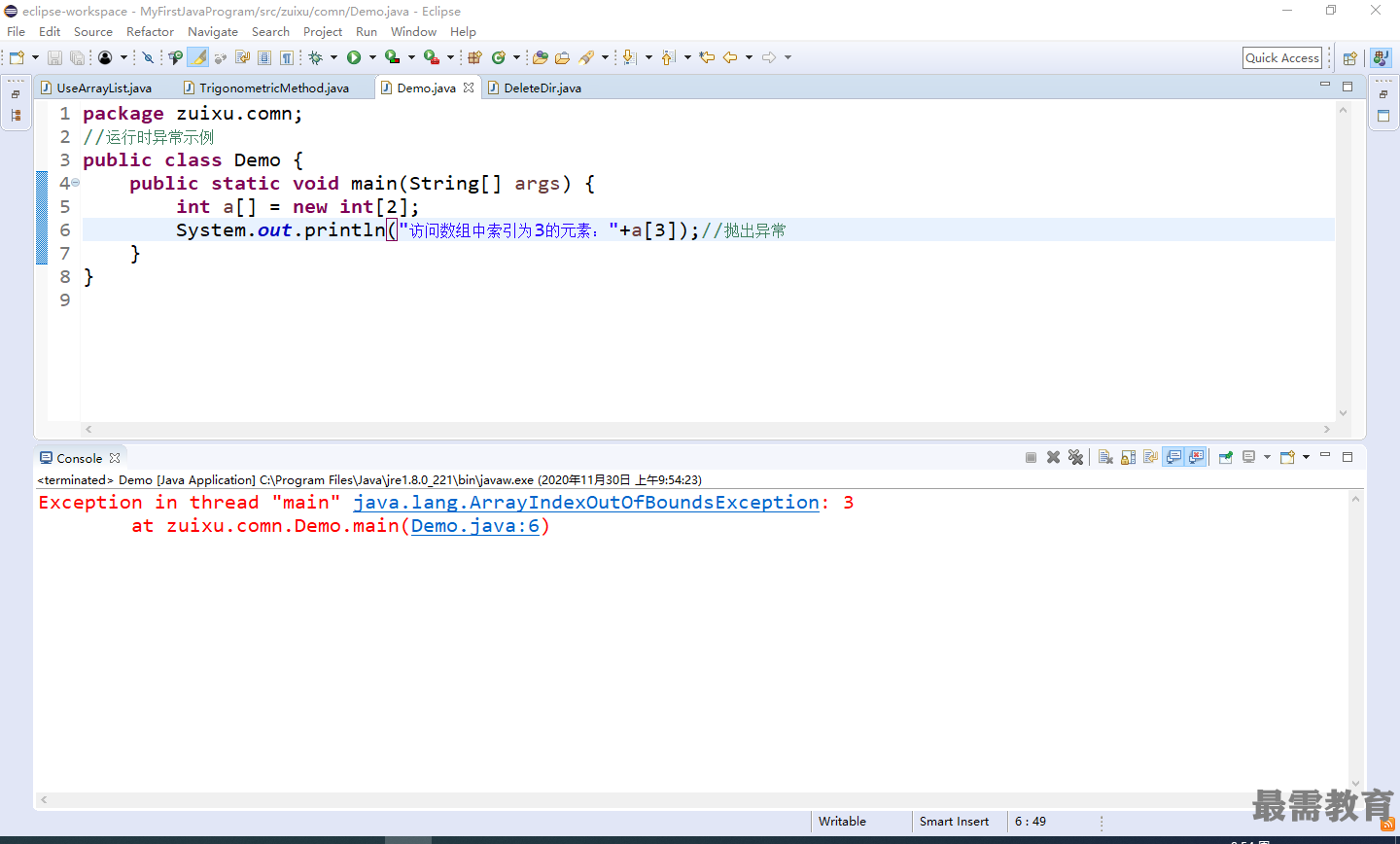
Task: Open the Run configurations dropdown arrow
Action: 372,57
